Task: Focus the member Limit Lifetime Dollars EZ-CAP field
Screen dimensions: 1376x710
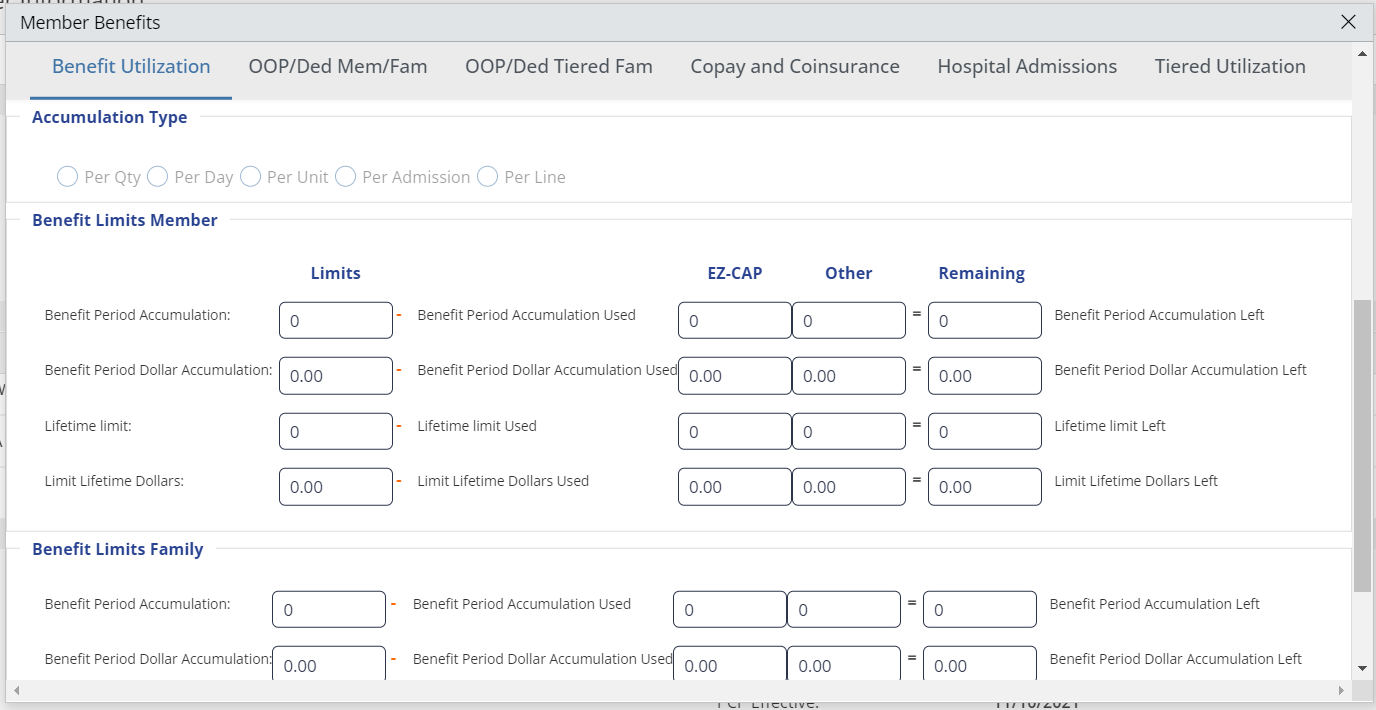Action: tap(734, 487)
